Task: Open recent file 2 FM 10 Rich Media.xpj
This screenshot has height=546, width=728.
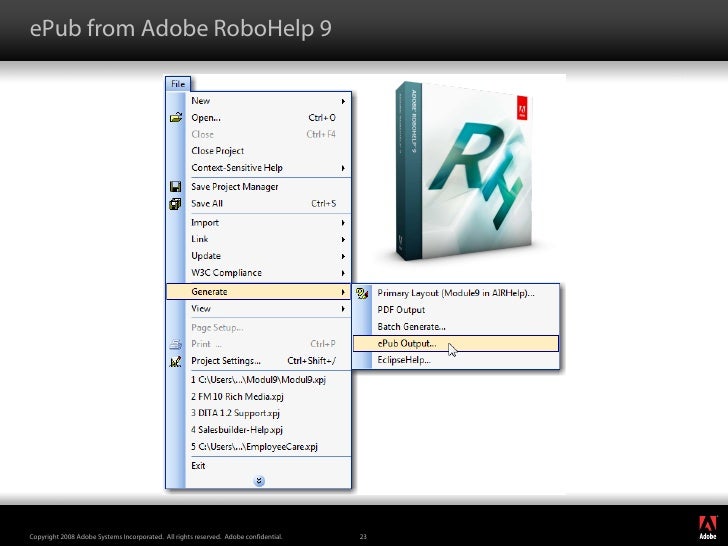Action: [258, 396]
